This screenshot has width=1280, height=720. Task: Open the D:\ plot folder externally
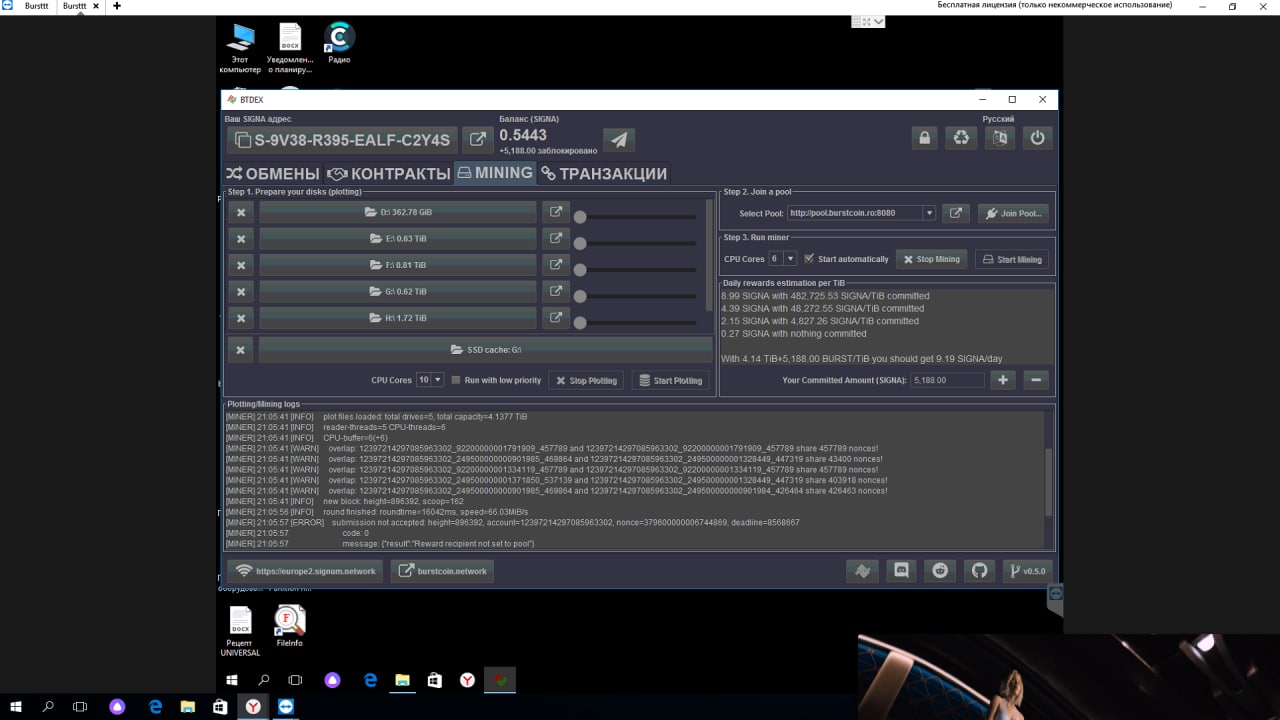pyautogui.click(x=555, y=212)
